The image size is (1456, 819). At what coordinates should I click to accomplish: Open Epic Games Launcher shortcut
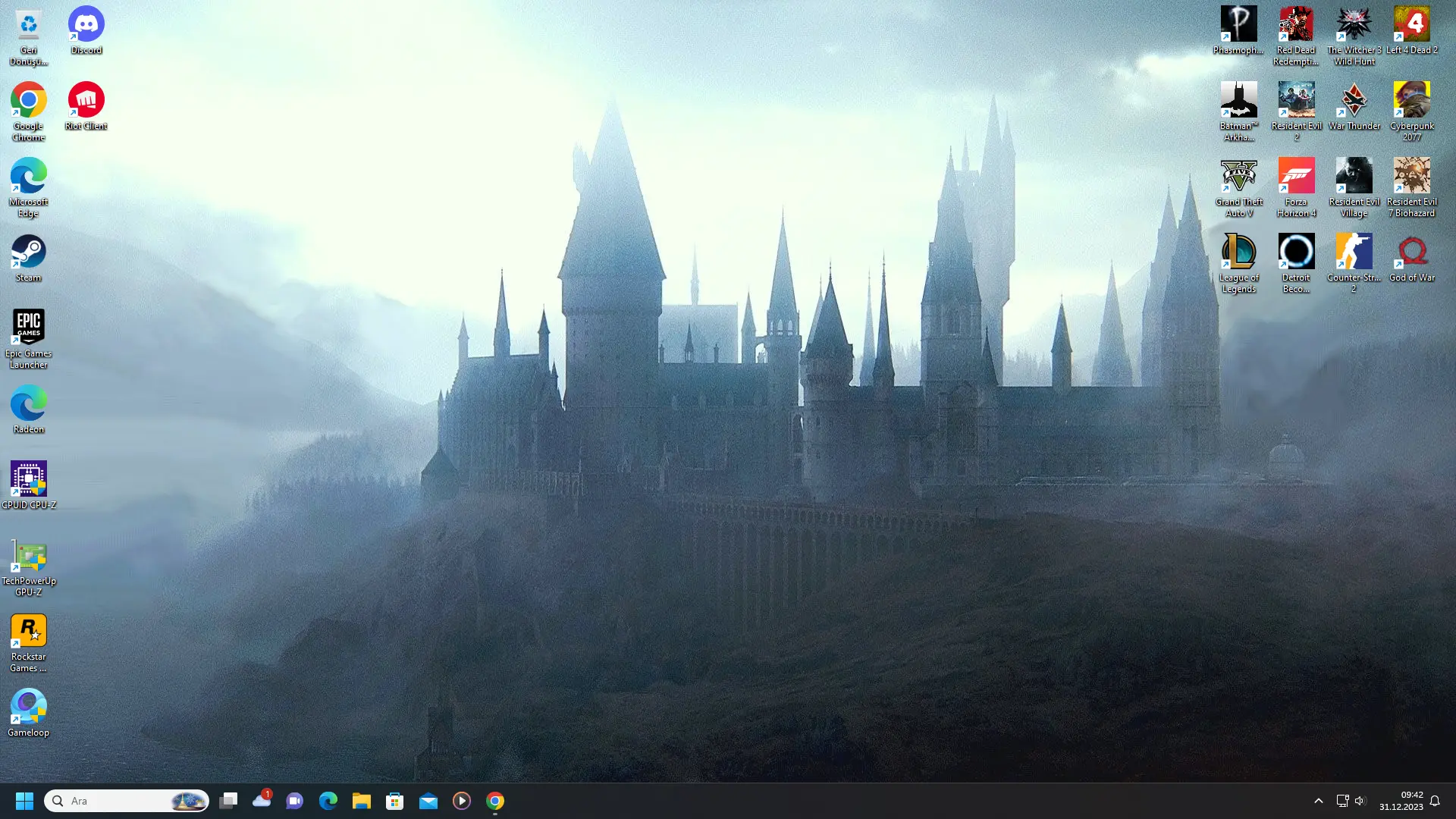click(28, 339)
